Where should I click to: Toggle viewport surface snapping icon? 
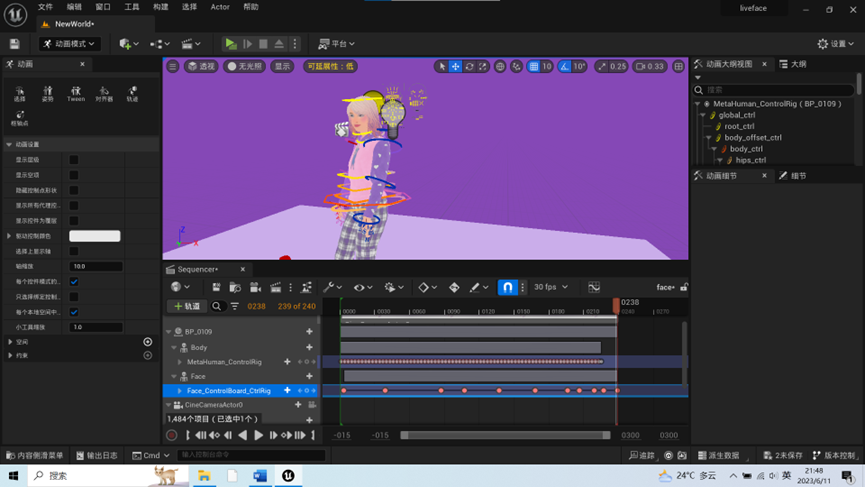coord(516,66)
